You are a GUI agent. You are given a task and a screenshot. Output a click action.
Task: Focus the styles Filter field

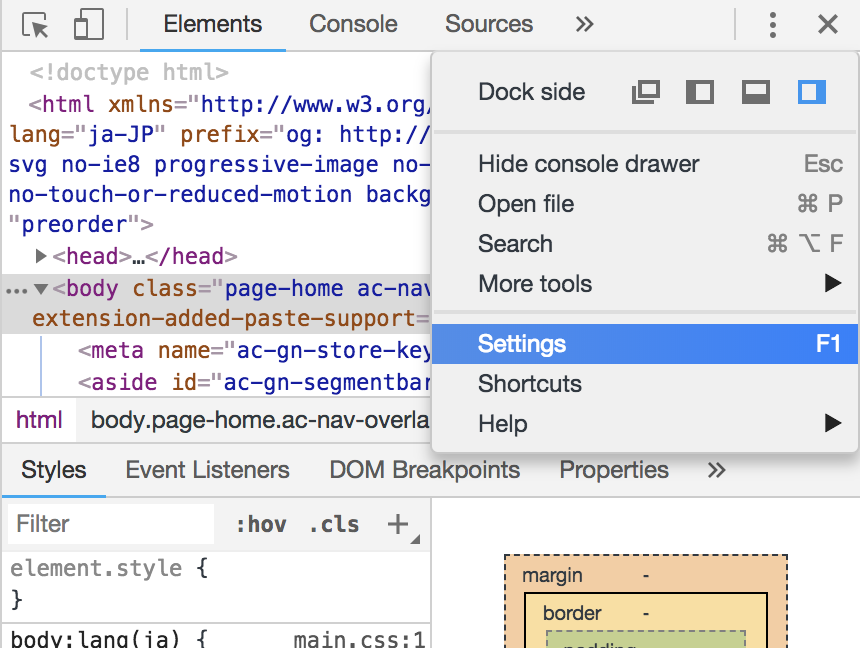[x=111, y=524]
